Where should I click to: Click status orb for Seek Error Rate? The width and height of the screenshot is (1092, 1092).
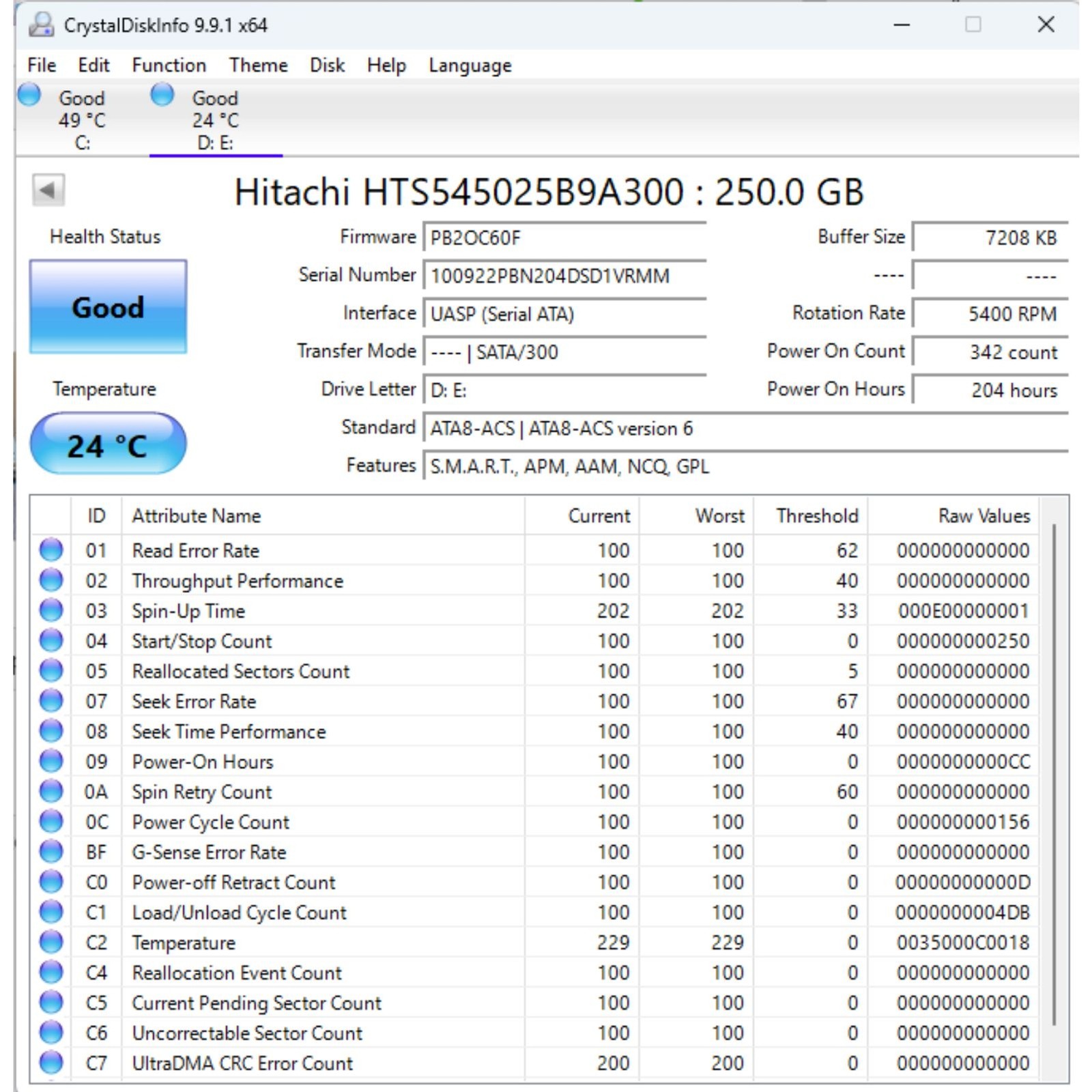pyautogui.click(x=51, y=700)
